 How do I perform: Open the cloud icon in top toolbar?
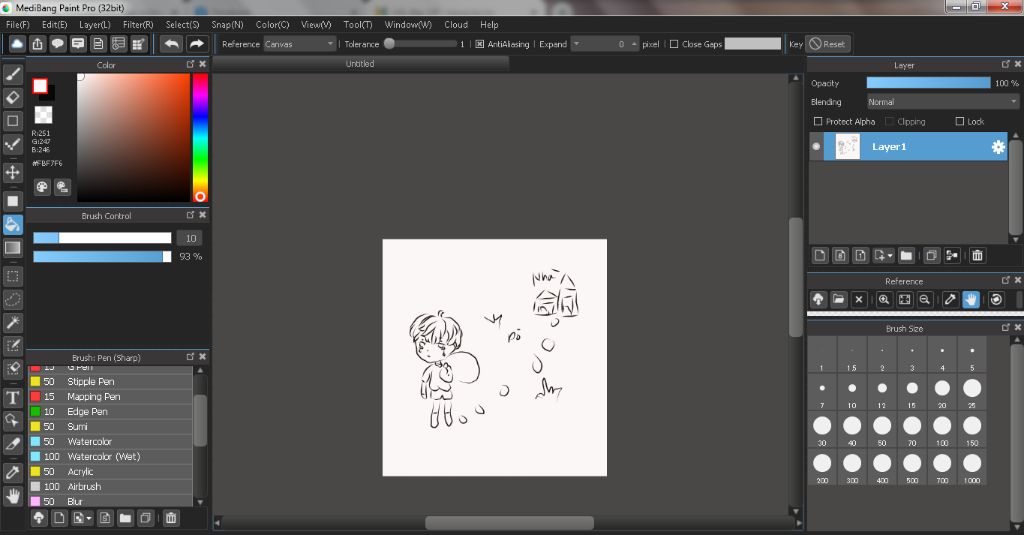[17, 44]
